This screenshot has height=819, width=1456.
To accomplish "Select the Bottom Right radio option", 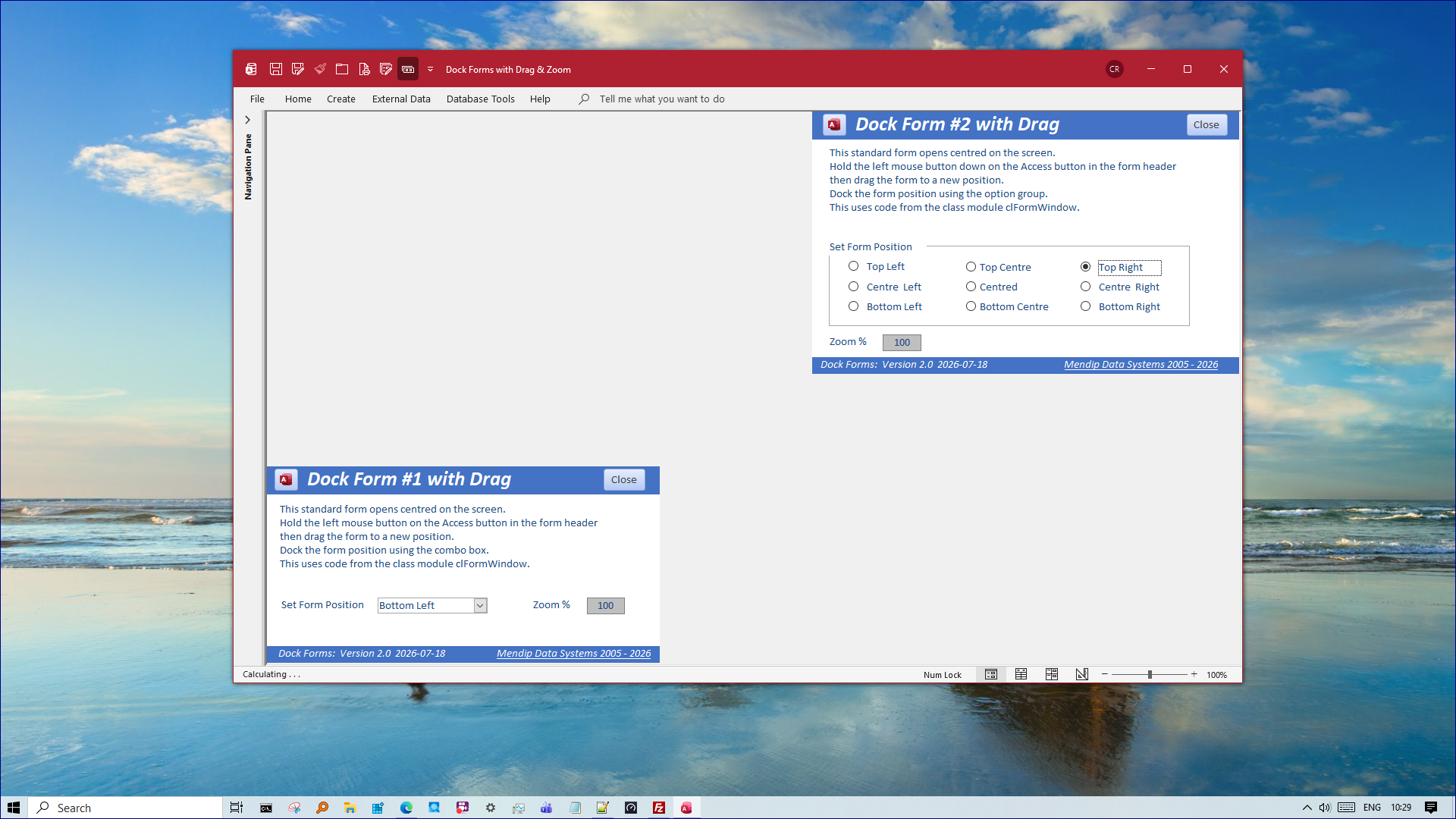I will (1085, 306).
